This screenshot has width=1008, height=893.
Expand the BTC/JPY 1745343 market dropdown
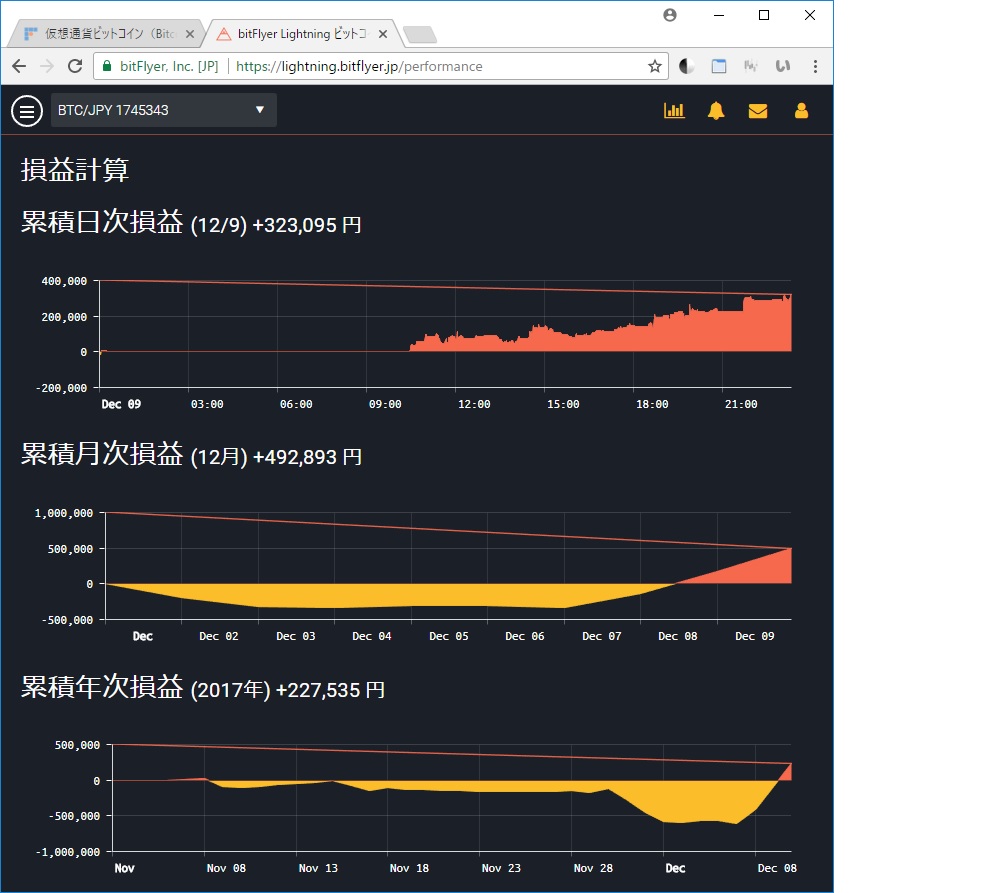[164, 110]
